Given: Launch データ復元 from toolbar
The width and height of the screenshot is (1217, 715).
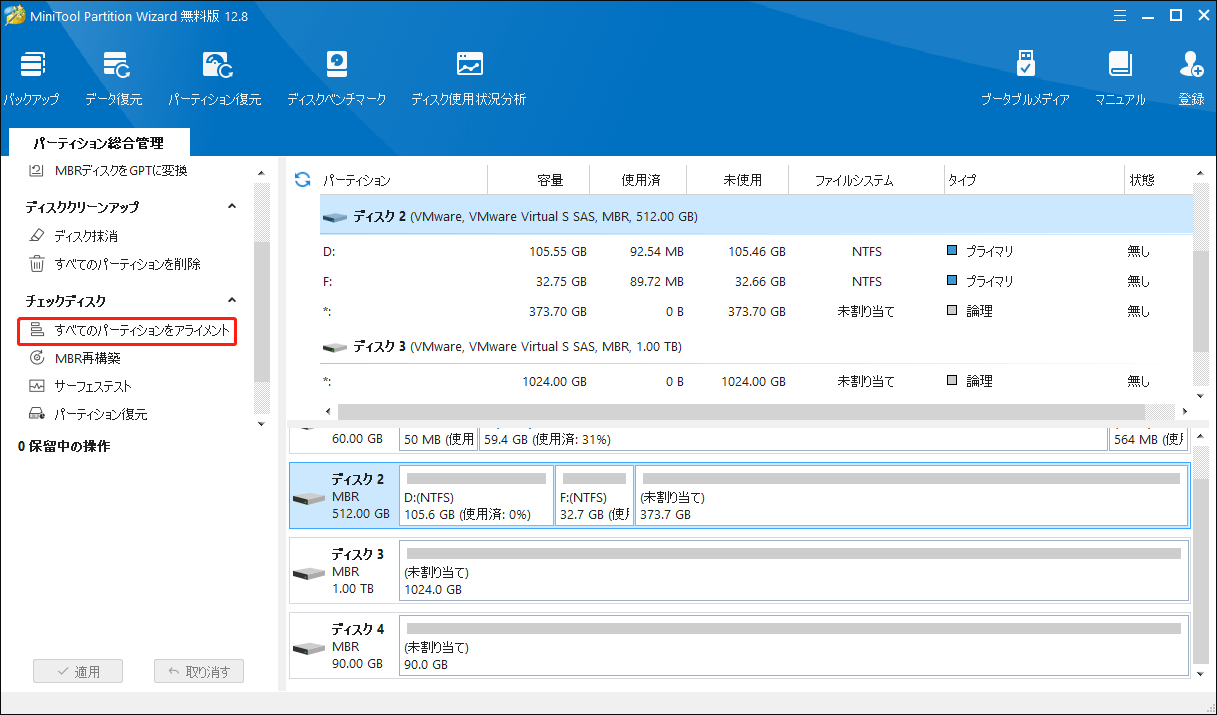Looking at the screenshot, I should pyautogui.click(x=114, y=78).
